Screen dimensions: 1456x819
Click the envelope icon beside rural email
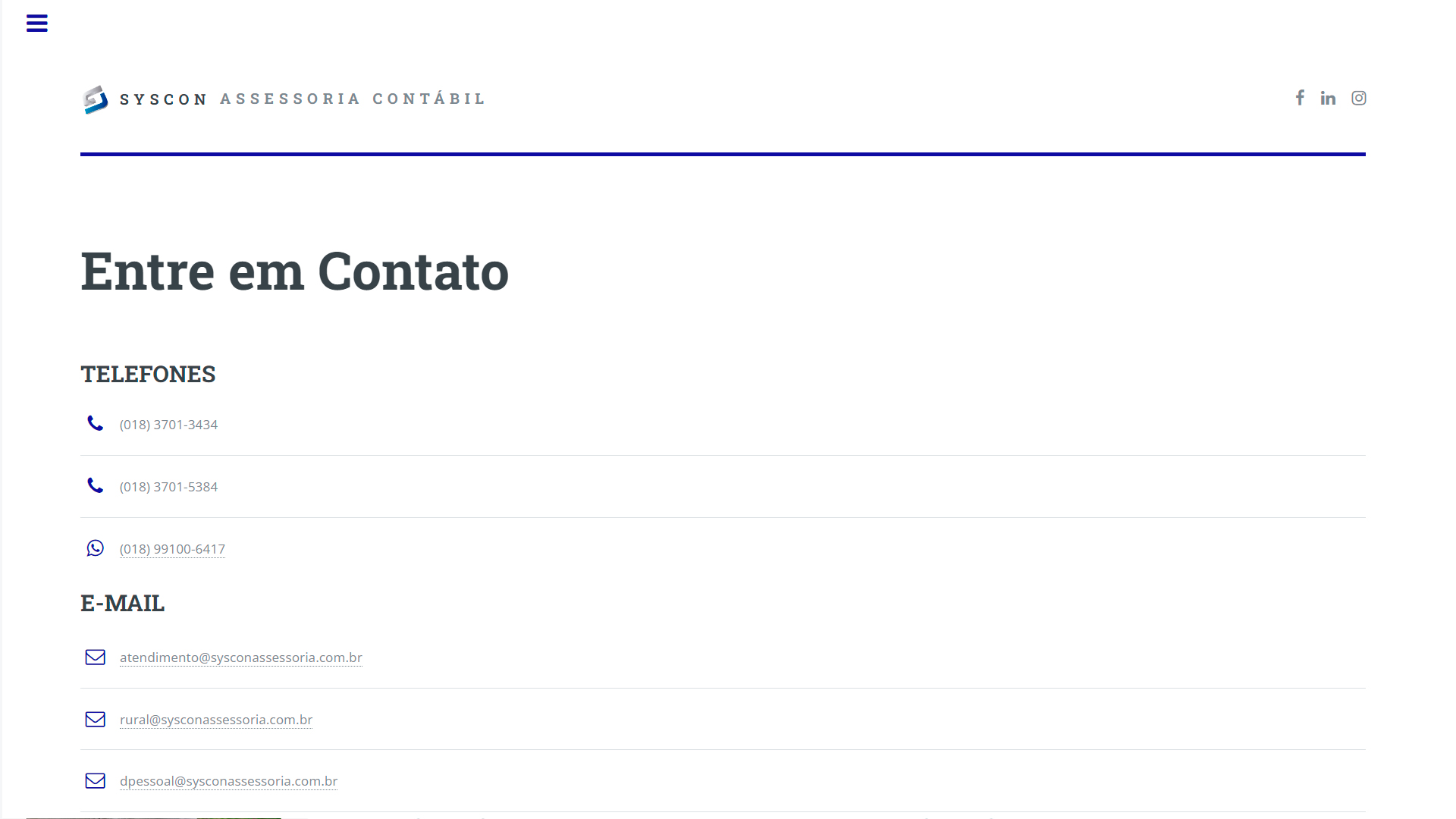95,719
